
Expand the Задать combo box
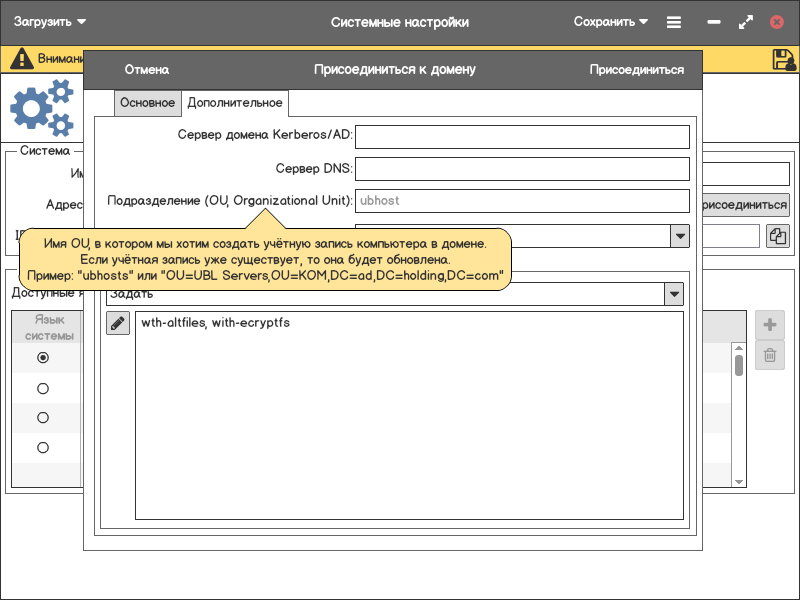click(675, 294)
